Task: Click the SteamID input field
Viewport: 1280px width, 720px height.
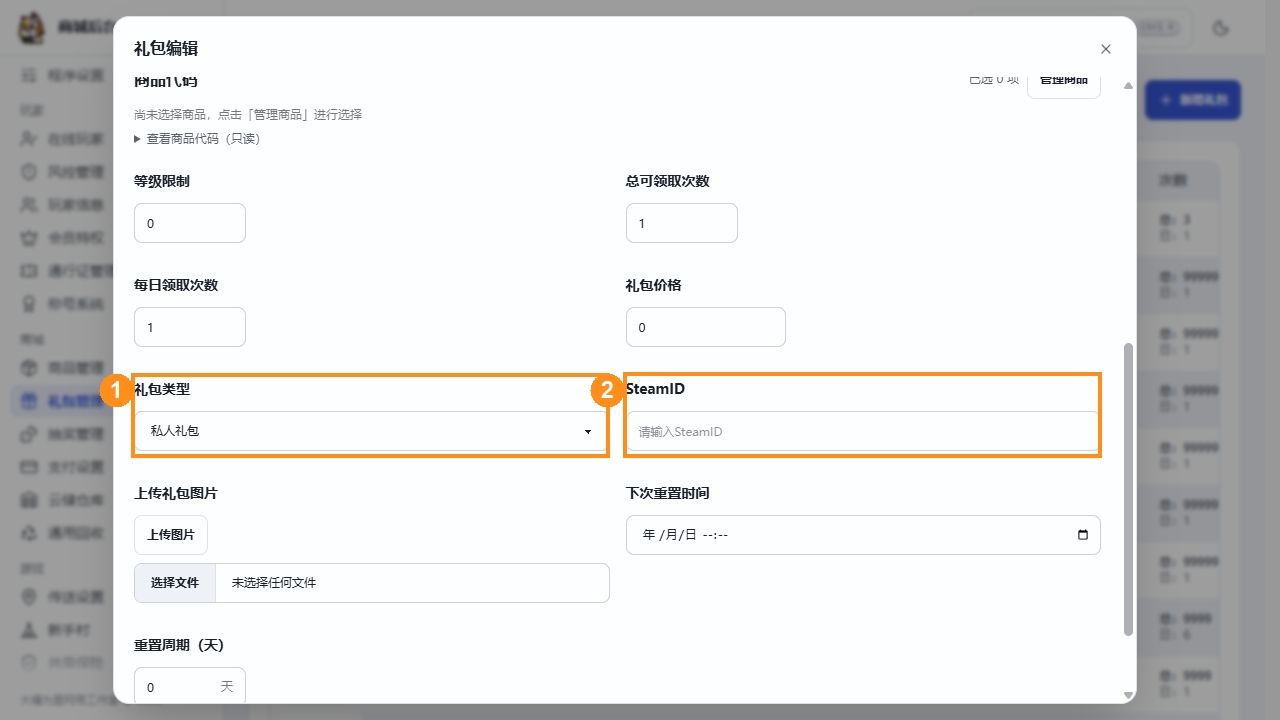Action: [x=863, y=432]
